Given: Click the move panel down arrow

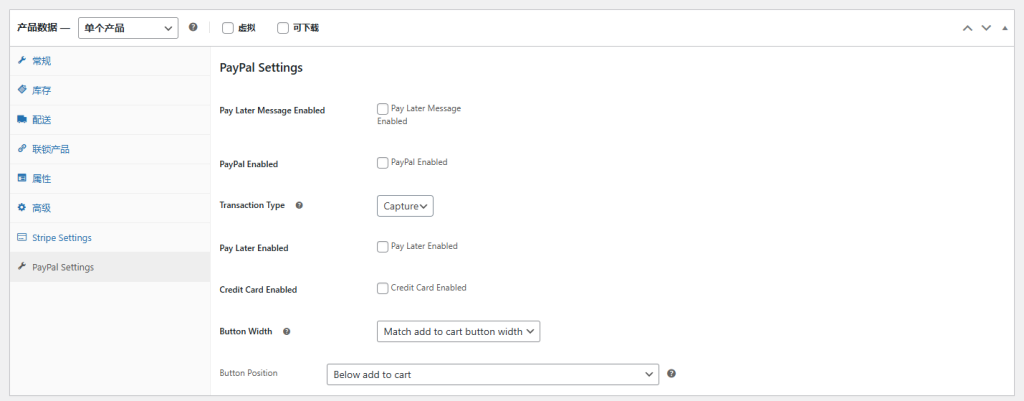Looking at the screenshot, I should coord(986,28).
